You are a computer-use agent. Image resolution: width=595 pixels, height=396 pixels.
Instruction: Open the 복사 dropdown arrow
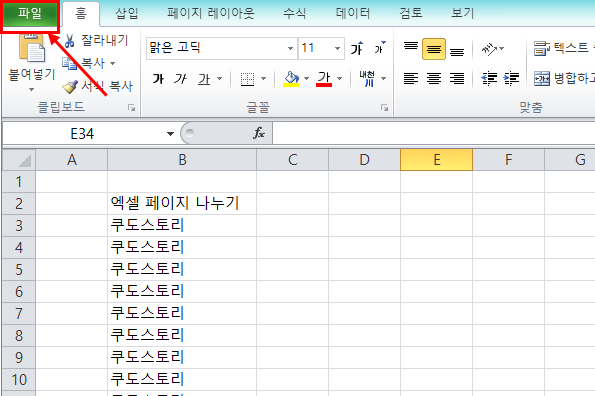113,63
